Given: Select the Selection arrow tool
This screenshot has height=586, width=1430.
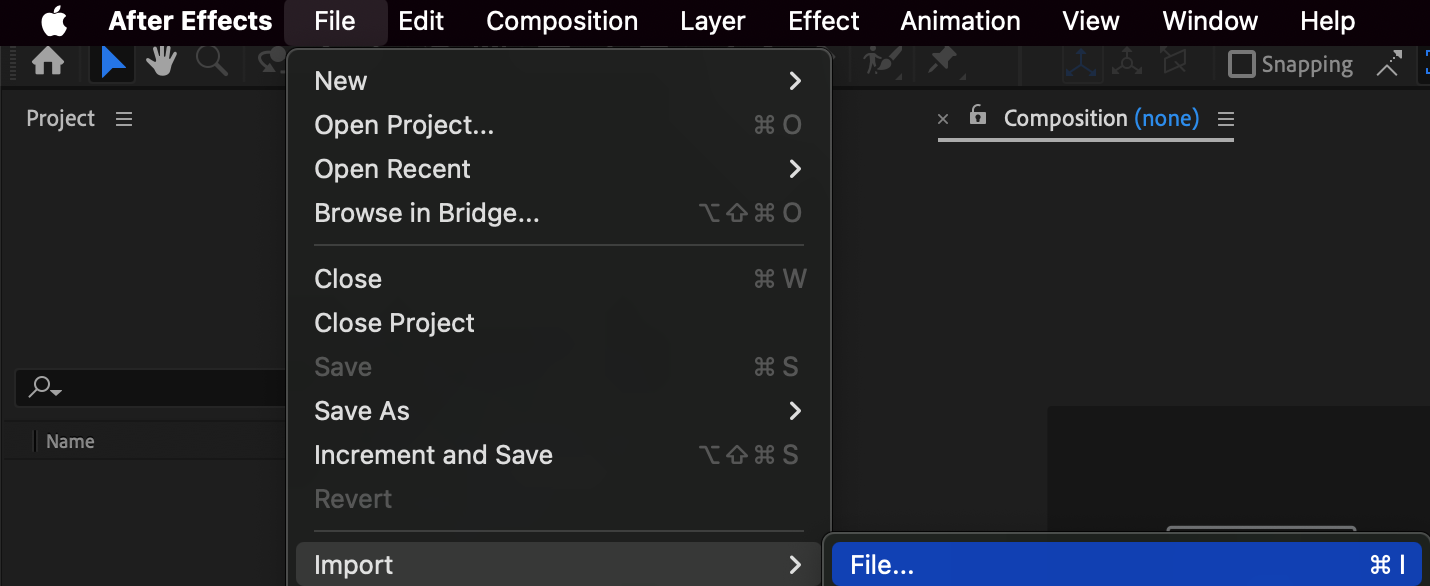Looking at the screenshot, I should (113, 63).
